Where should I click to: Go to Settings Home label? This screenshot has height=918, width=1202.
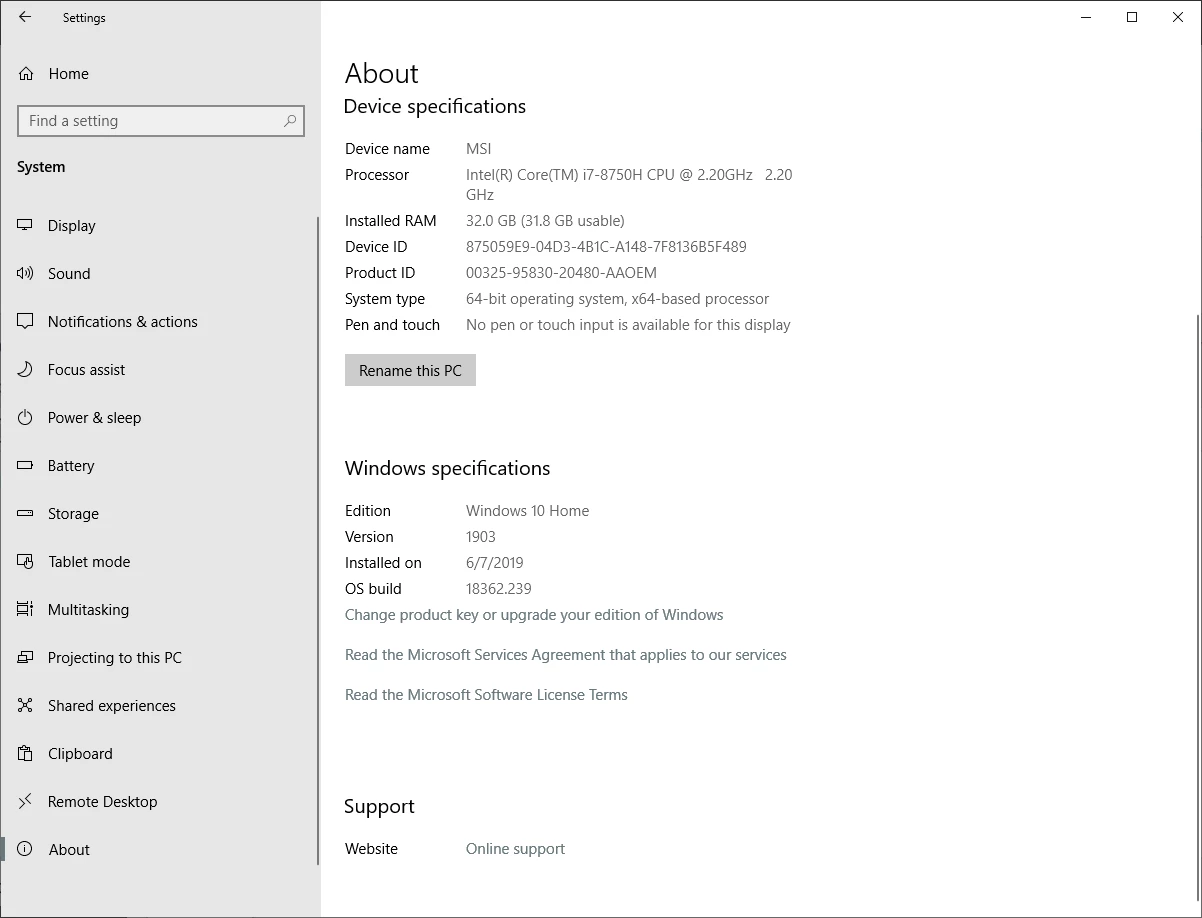point(68,74)
